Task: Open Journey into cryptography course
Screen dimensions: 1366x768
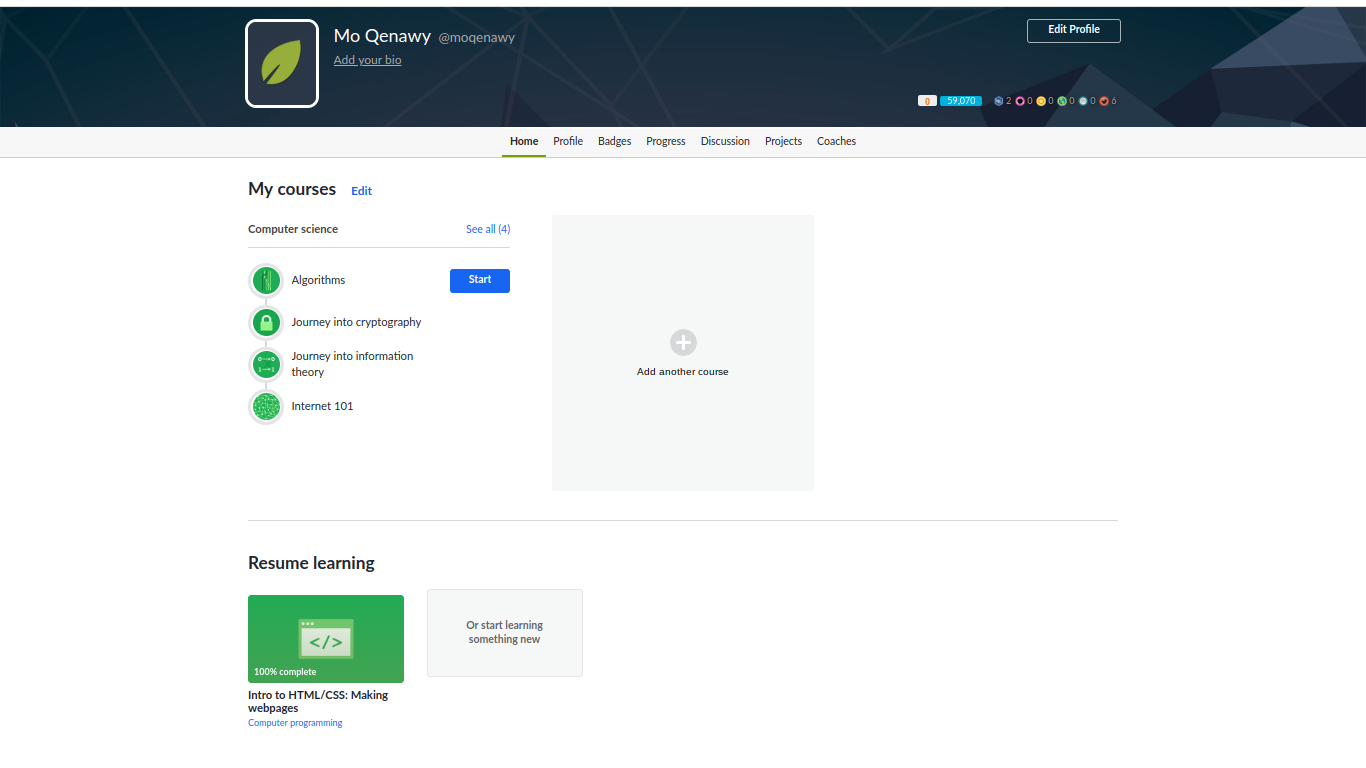Action: coord(356,323)
